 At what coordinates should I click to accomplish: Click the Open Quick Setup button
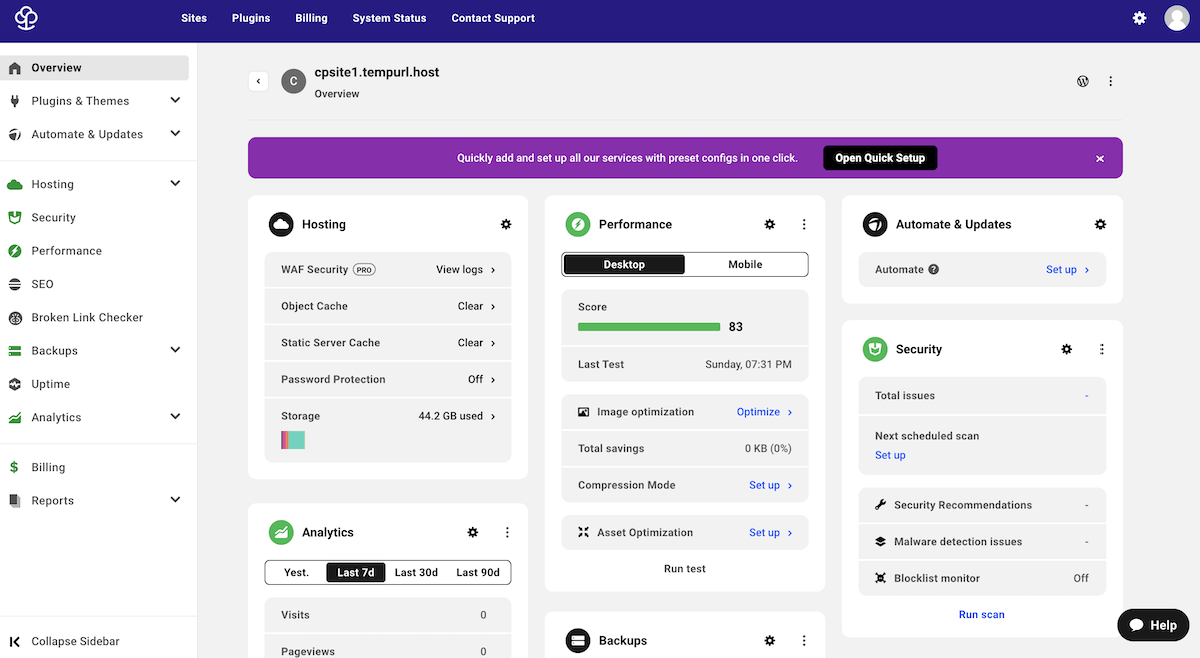[x=879, y=157]
